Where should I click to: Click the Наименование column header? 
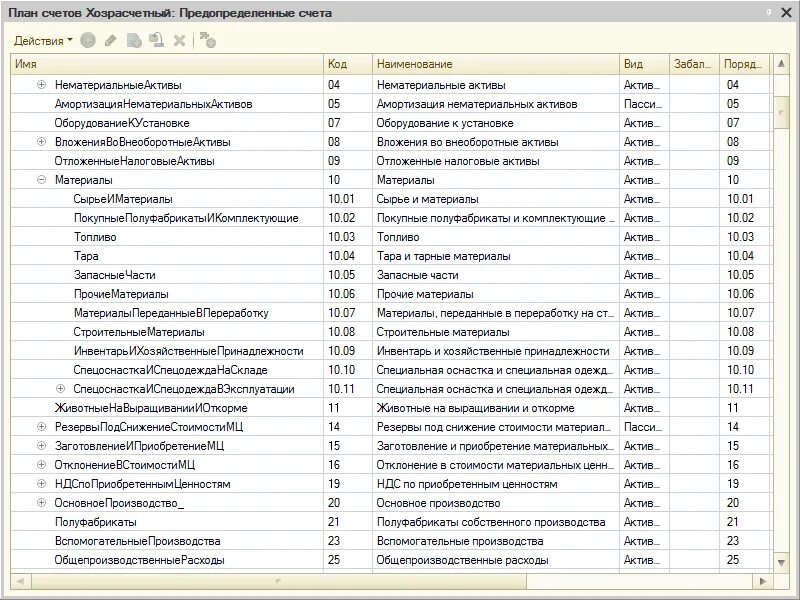coord(496,64)
